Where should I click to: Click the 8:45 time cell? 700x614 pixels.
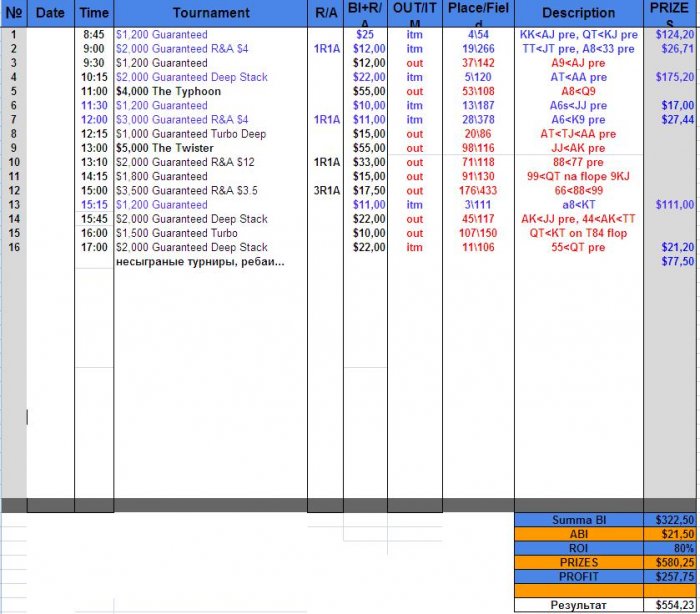click(94, 34)
